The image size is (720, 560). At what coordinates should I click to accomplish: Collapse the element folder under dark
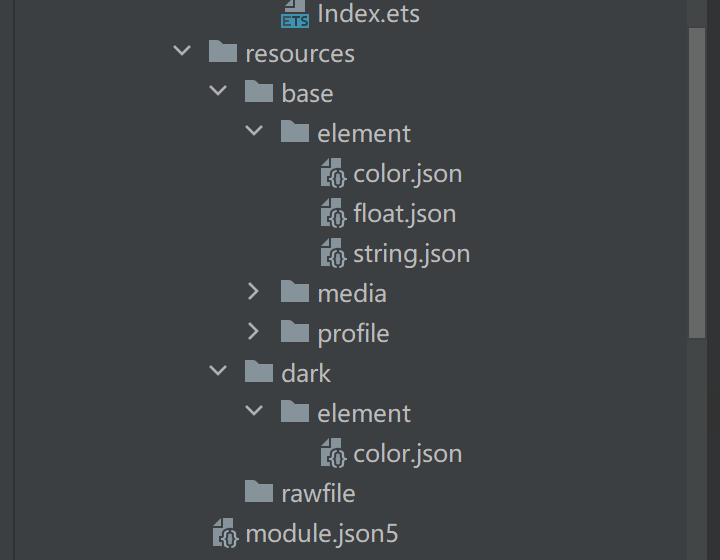[x=254, y=412]
